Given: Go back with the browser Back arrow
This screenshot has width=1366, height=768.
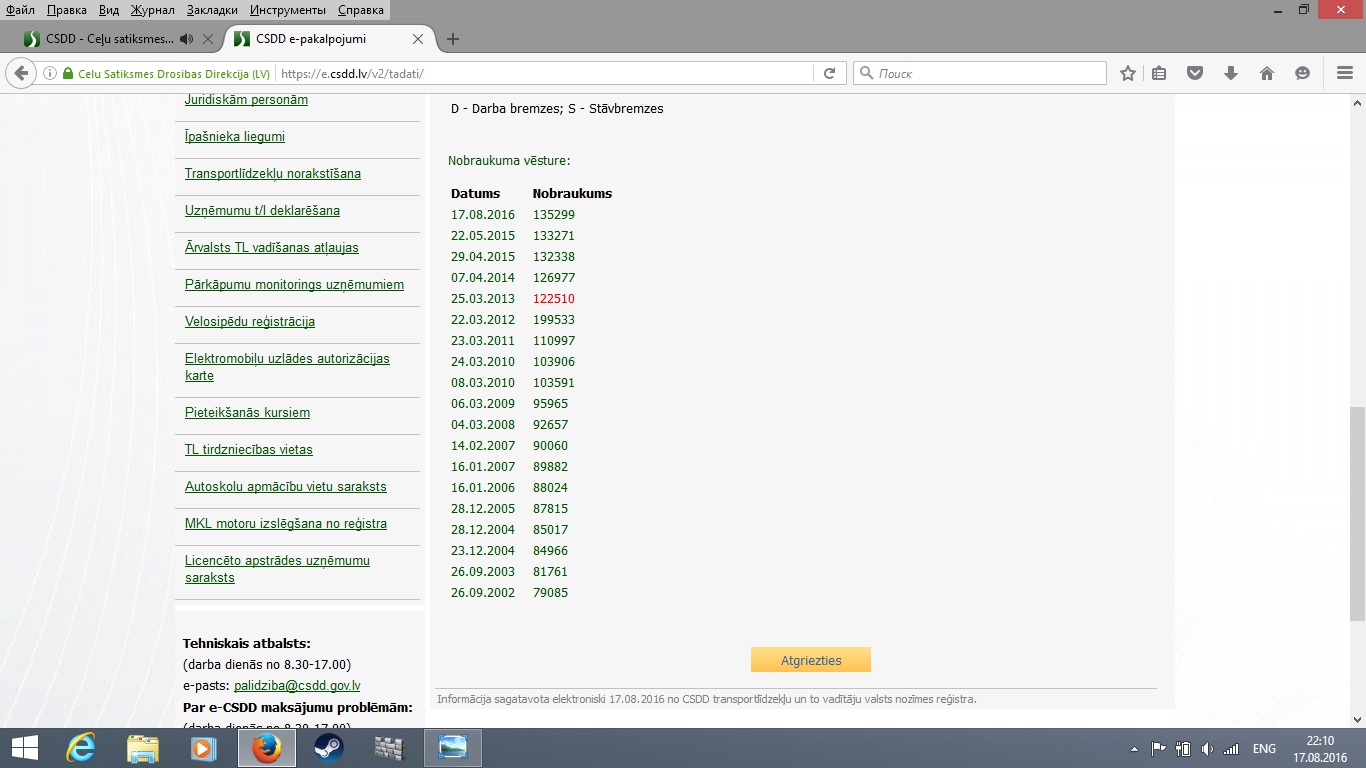Looking at the screenshot, I should [x=21, y=73].
